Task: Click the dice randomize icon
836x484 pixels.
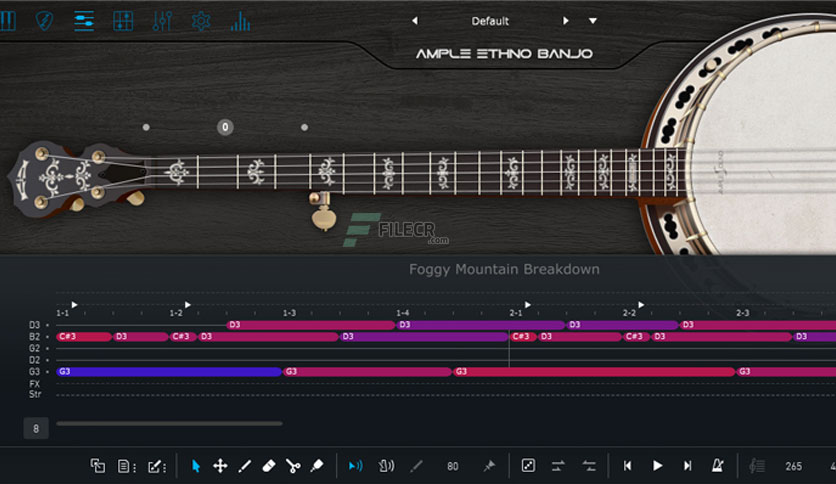Action: (528, 466)
